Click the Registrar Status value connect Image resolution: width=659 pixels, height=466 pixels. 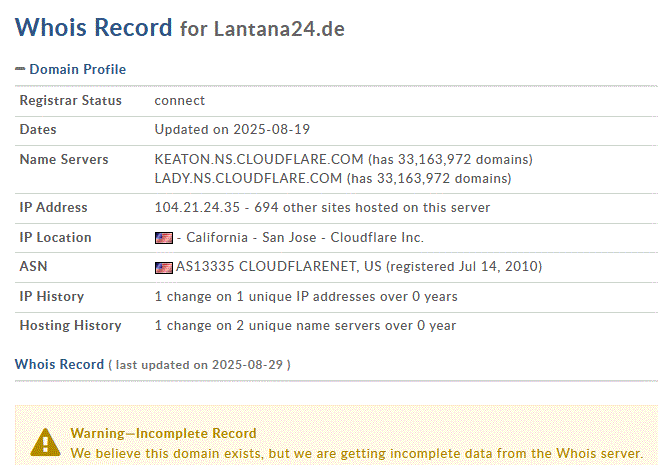[x=180, y=100]
